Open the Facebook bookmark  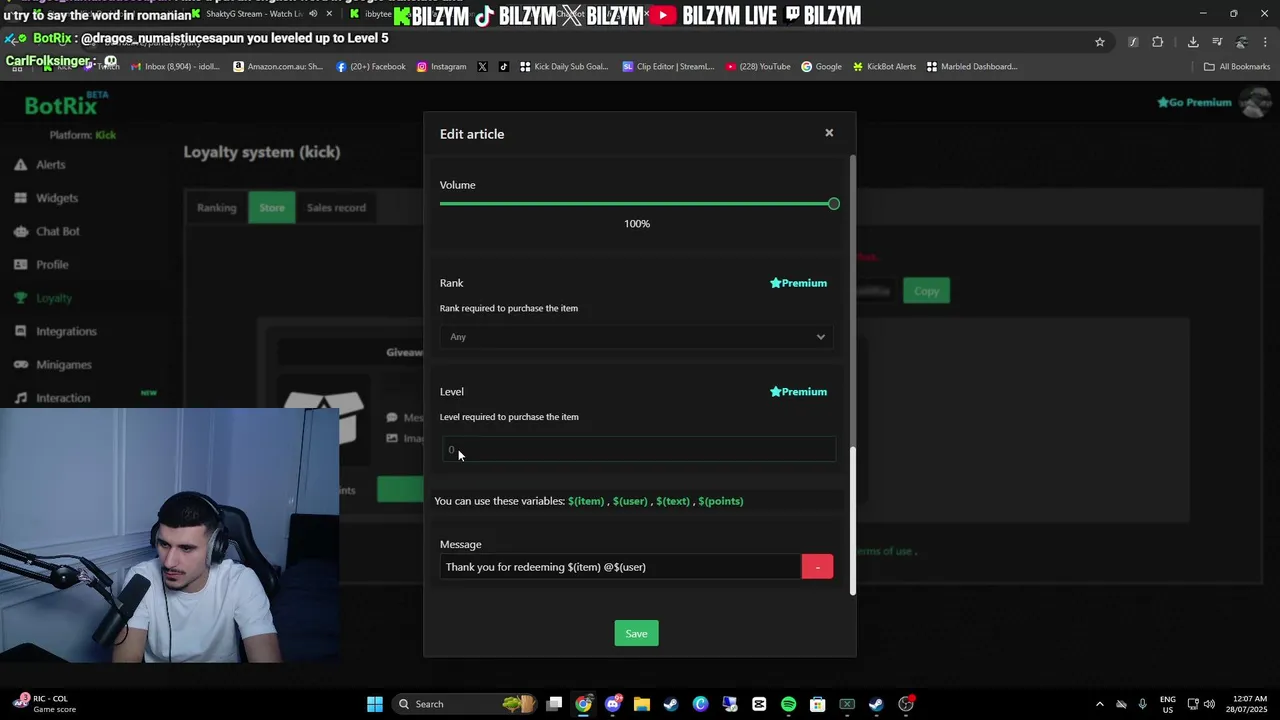point(371,67)
